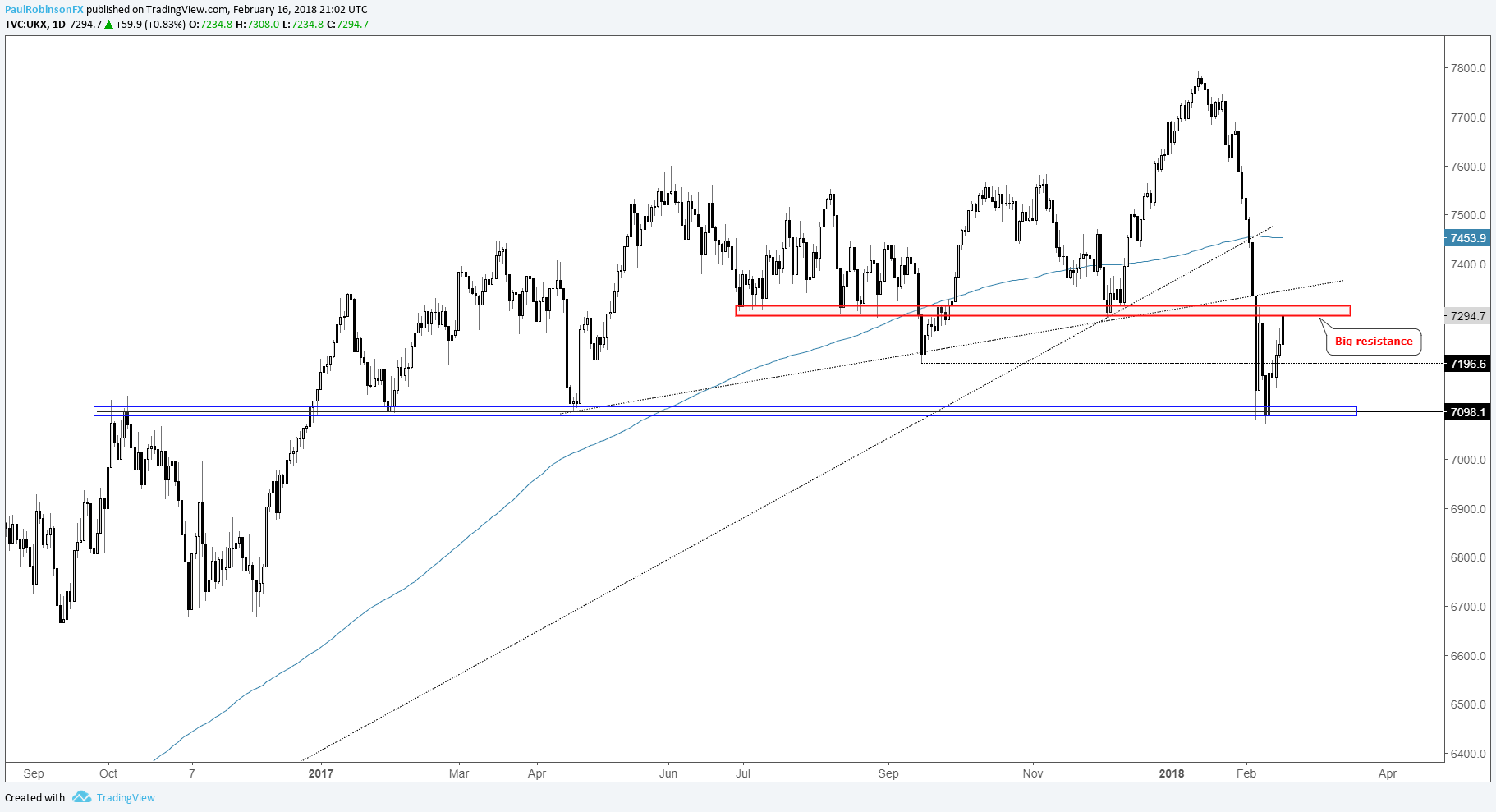Select the 7294.7 current price label
Image resolution: width=1496 pixels, height=812 pixels.
1467,316
